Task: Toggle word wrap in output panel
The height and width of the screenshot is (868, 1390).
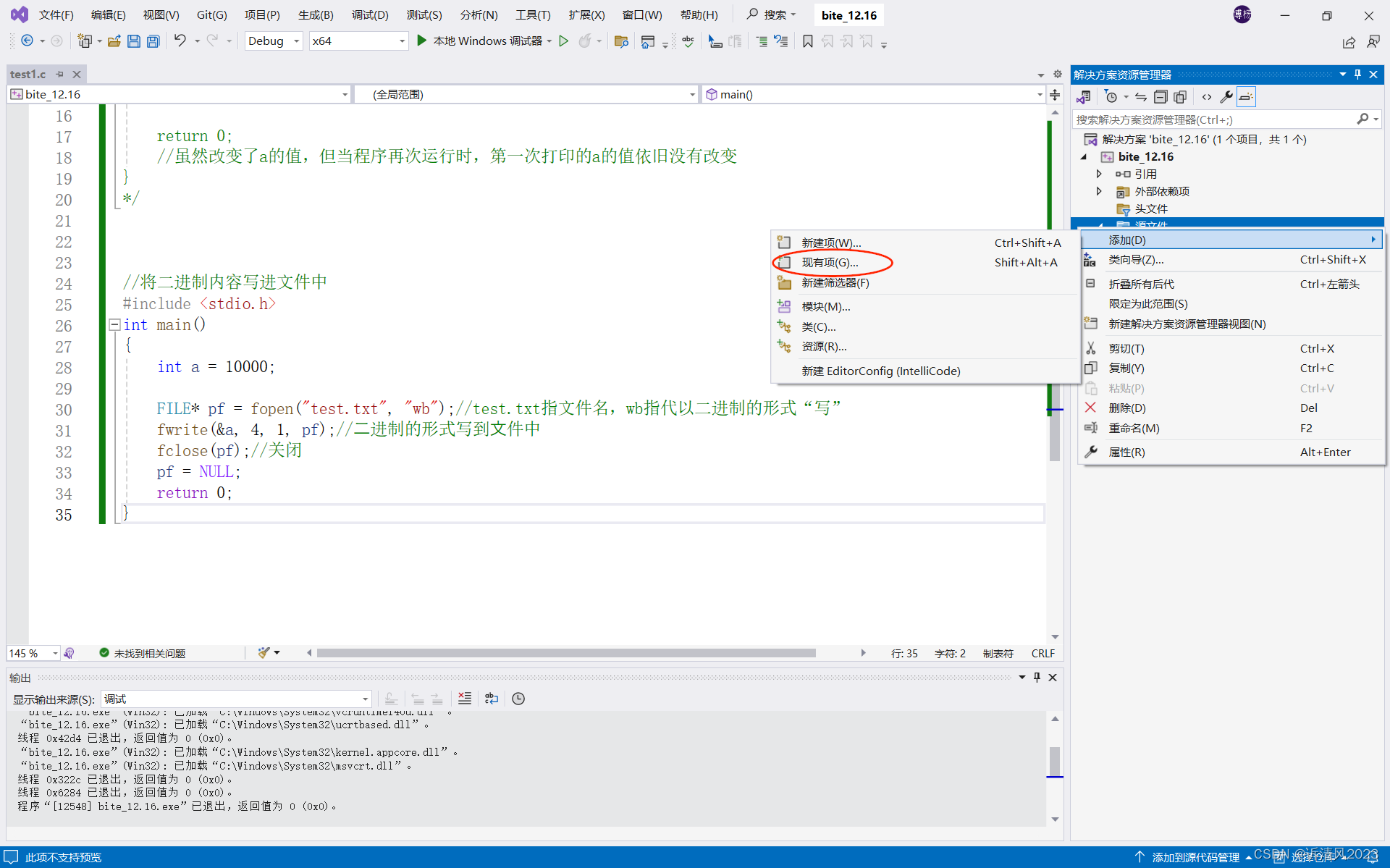Action: pos(492,699)
